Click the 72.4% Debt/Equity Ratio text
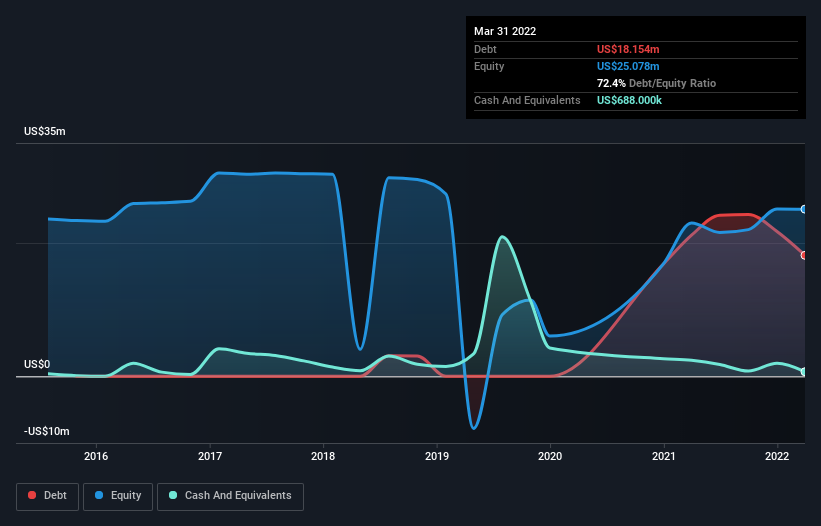Image resolution: width=821 pixels, height=526 pixels. click(x=656, y=83)
